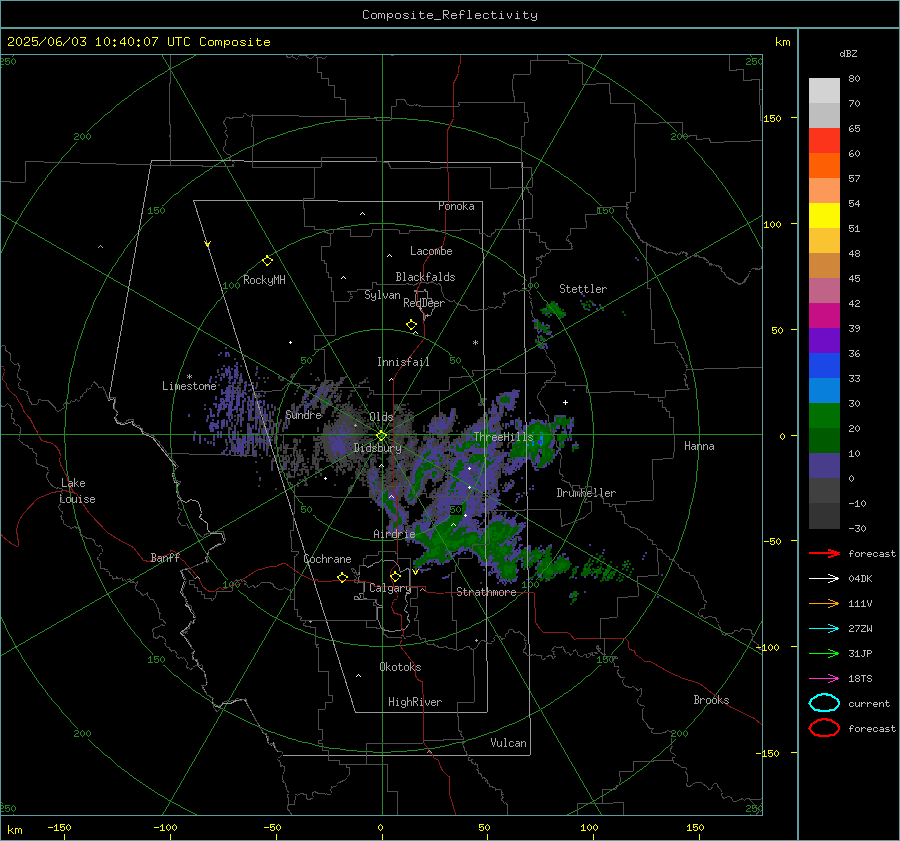
Task: Click the cyan 'current' ellipse legend icon
Action: (x=824, y=703)
